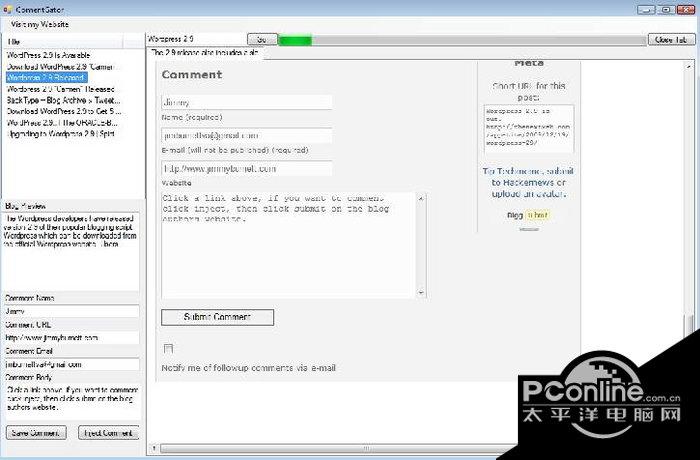Select 'Wordpress 2.9 Carmen Released' entry
700x460 pixels.
[61, 89]
